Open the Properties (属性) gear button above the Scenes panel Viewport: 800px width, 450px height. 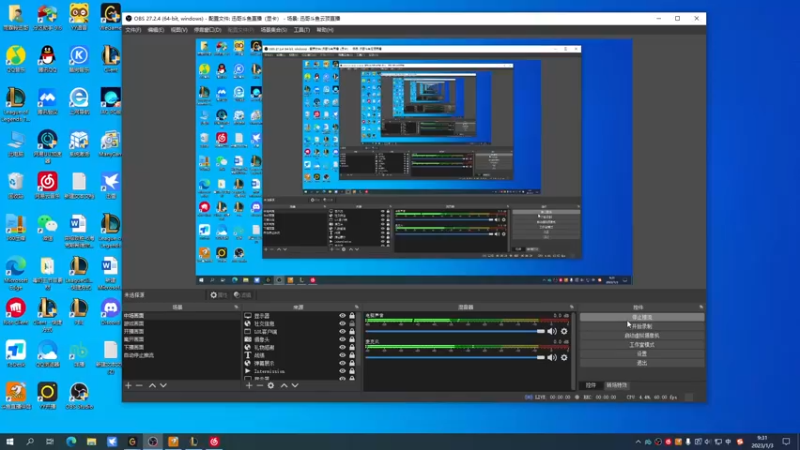click(218, 295)
